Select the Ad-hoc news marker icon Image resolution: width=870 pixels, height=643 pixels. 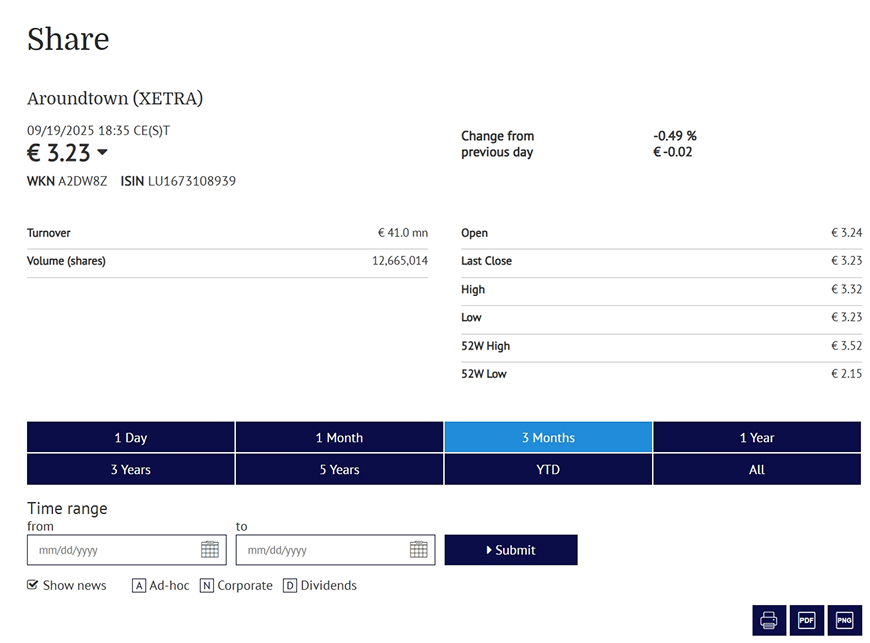141,585
